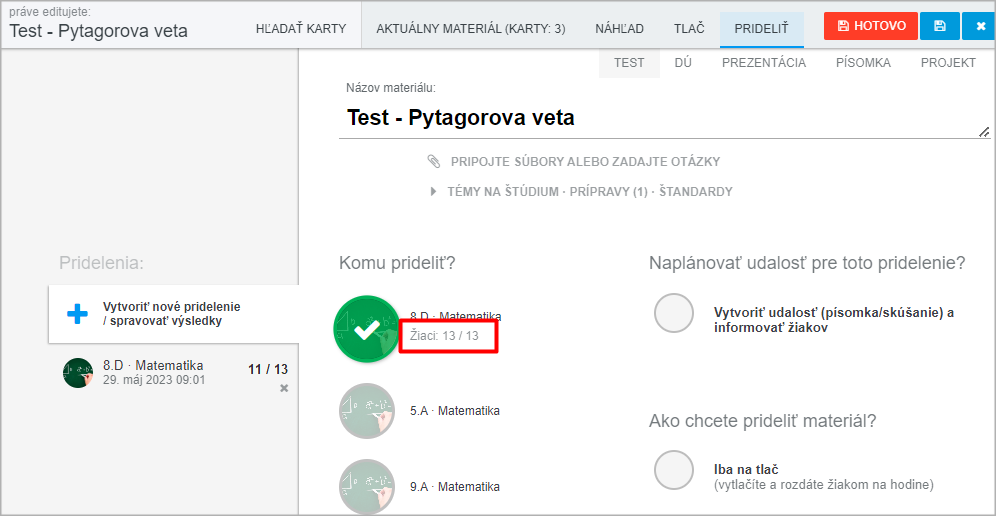Screen dimensions: 996x516
Task: Click the red Hotovo button
Action: coord(871,26)
